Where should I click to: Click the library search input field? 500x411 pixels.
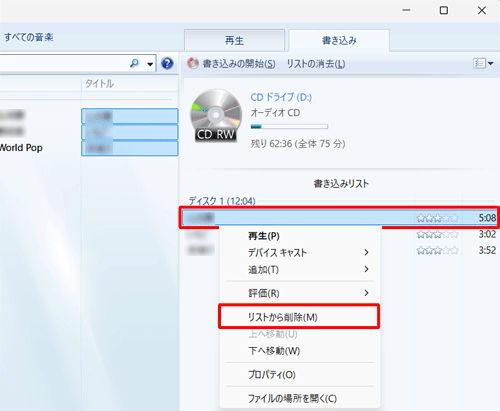click(63, 63)
